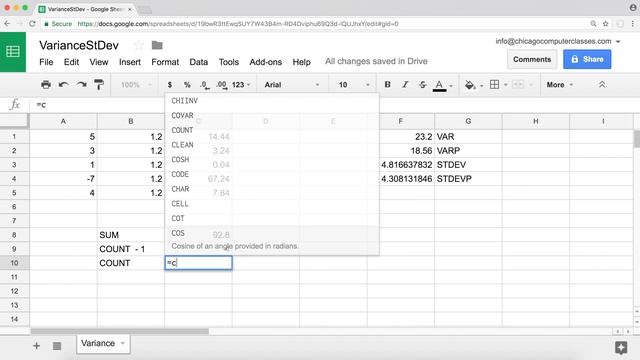Click the horizontal scrollbar thumb
The width and height of the screenshot is (640, 360).
tap(120, 331)
